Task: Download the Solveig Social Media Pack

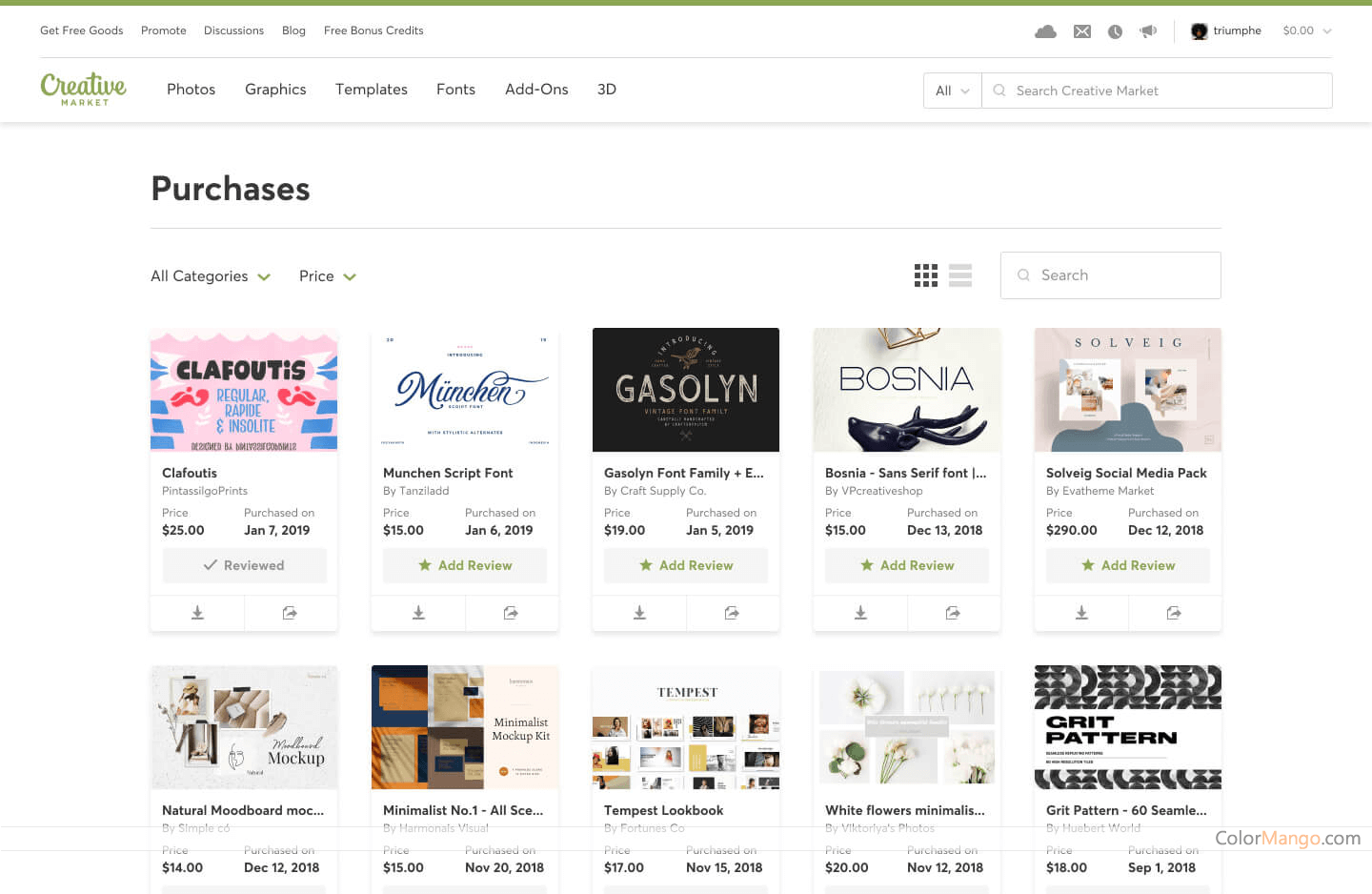Action: [x=1081, y=613]
